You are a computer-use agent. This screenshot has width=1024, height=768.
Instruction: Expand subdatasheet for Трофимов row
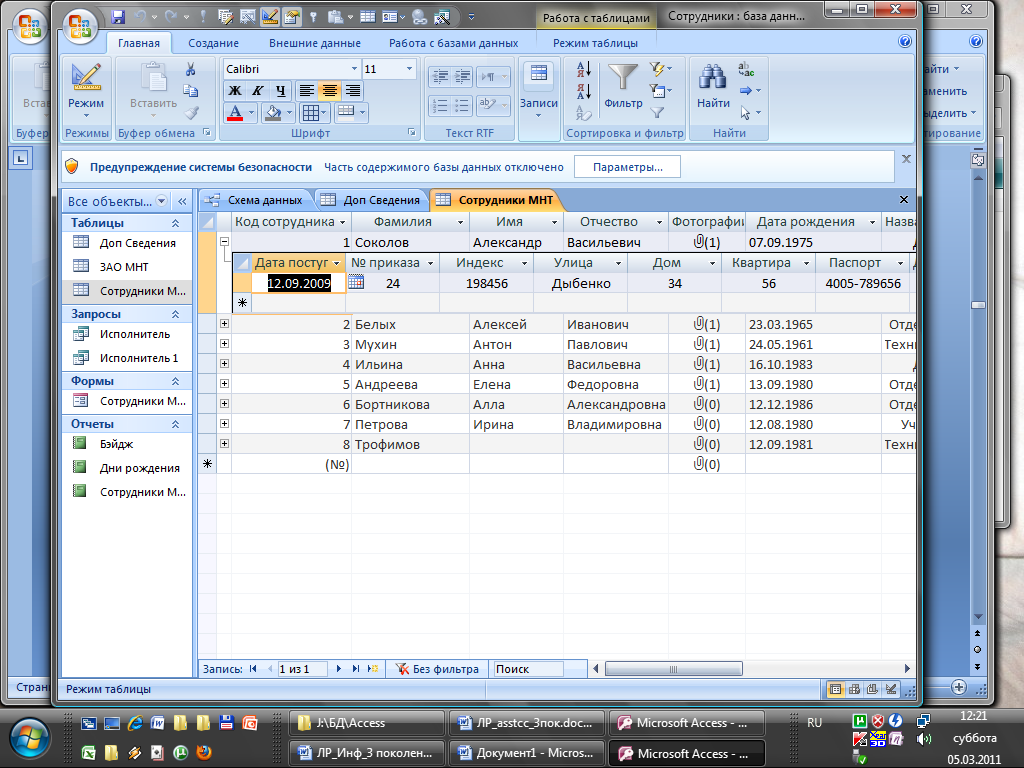(x=224, y=444)
